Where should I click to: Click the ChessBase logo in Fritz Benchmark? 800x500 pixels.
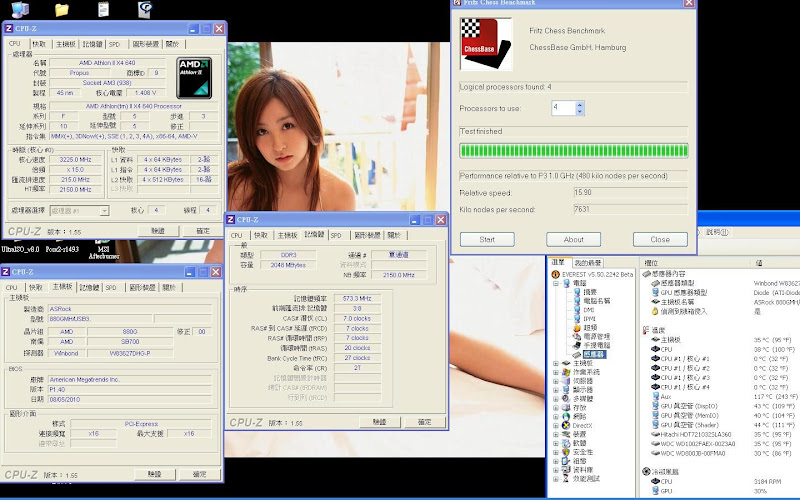point(485,44)
